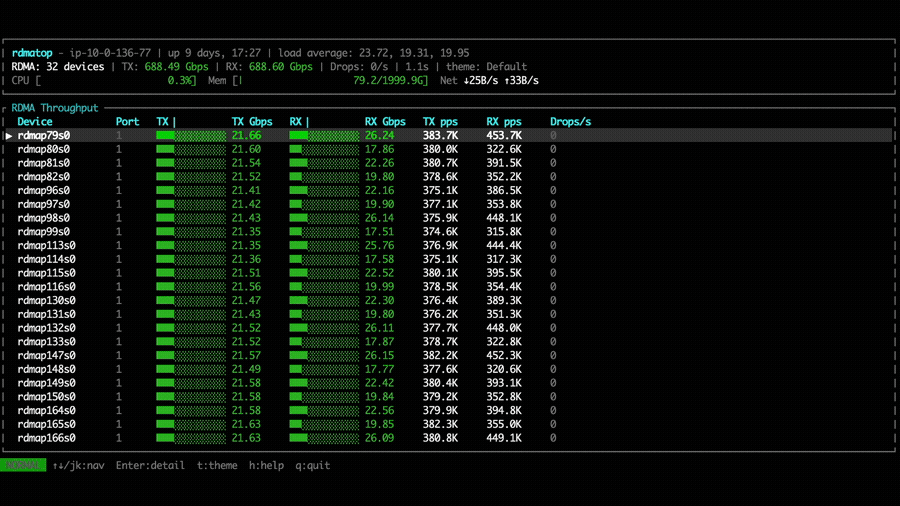
Task: Click the RX pps column header
Action: [504, 122]
